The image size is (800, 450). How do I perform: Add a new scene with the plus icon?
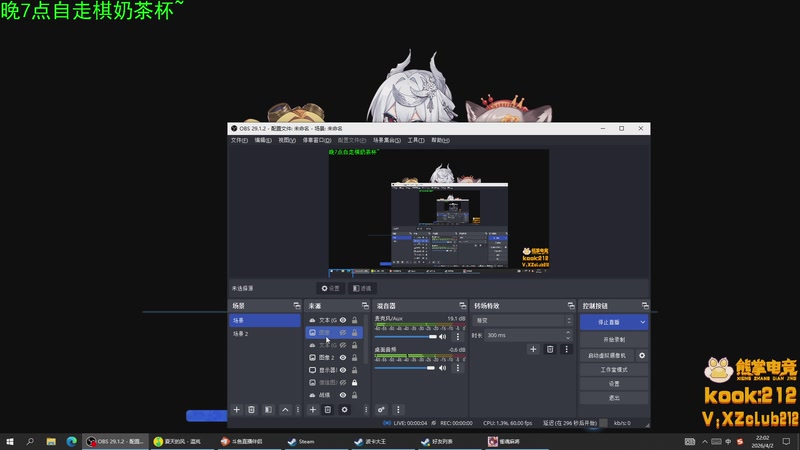click(236, 410)
